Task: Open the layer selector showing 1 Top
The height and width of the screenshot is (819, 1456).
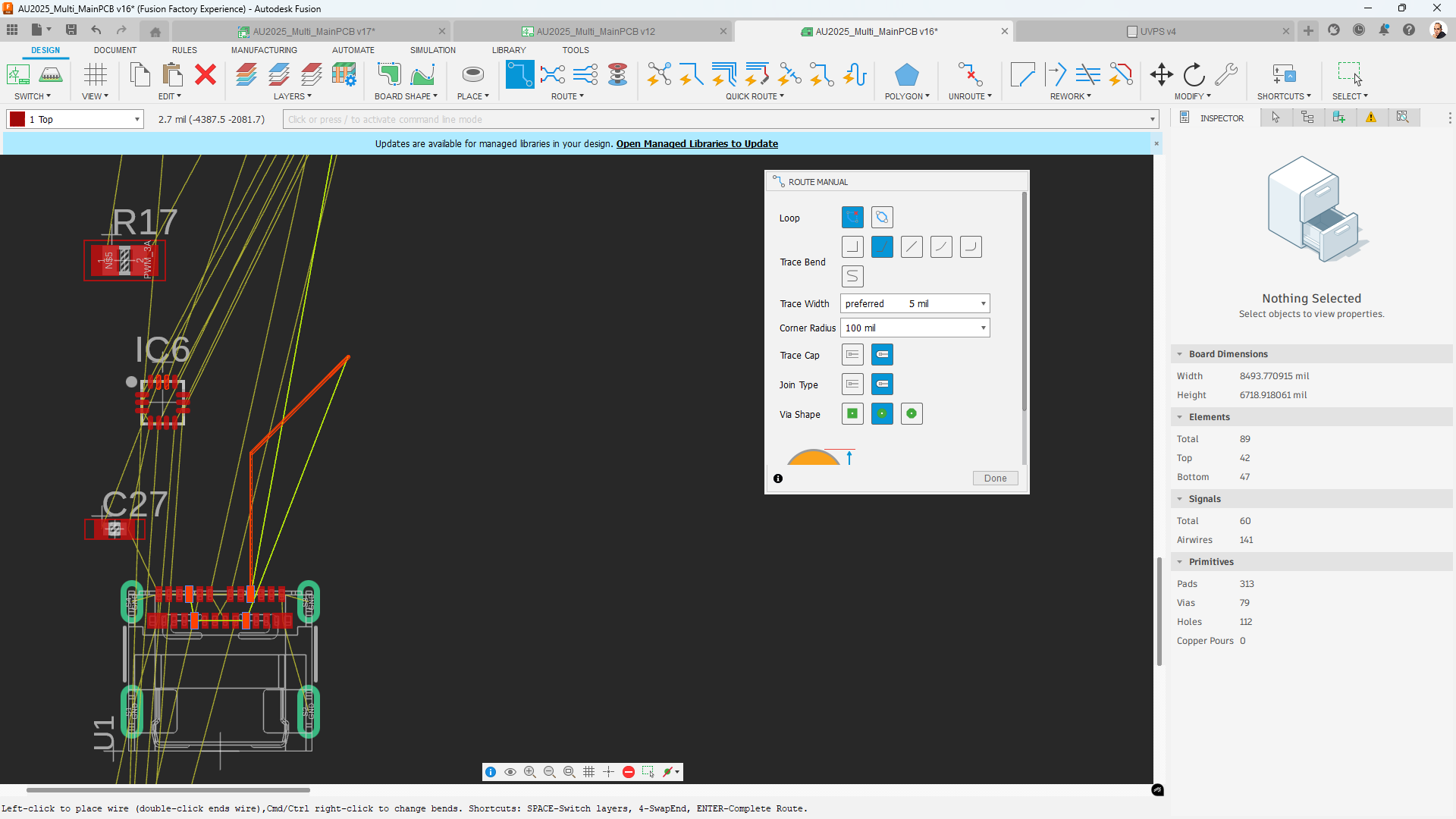Action: (x=75, y=119)
